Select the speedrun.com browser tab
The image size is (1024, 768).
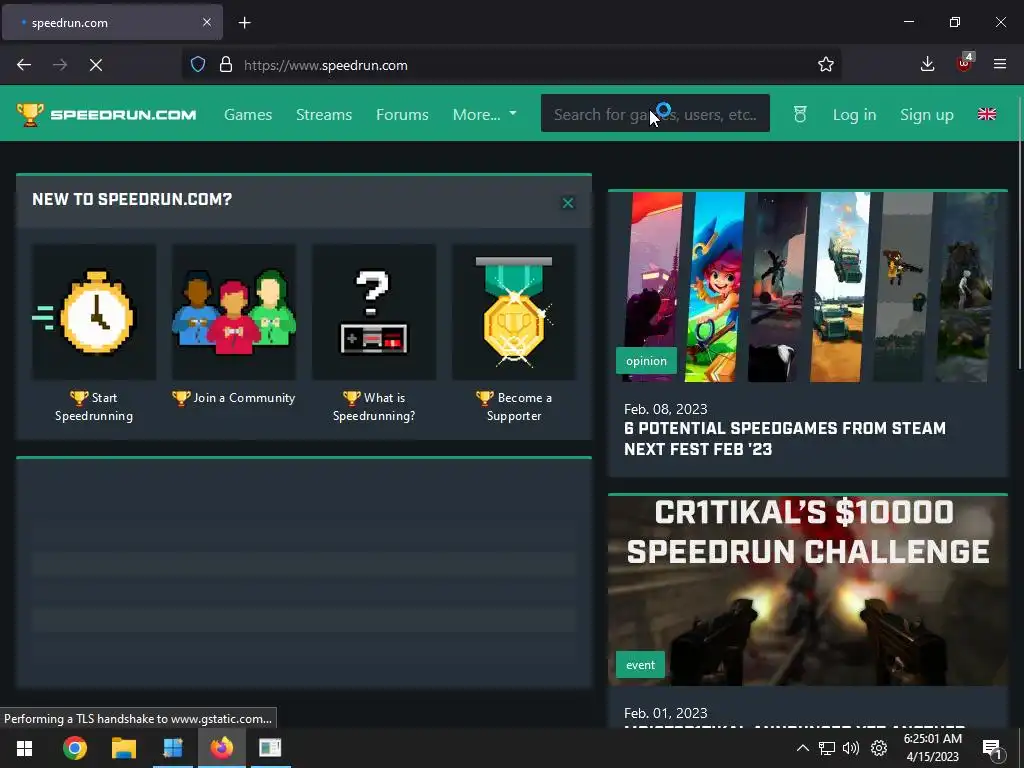point(112,23)
